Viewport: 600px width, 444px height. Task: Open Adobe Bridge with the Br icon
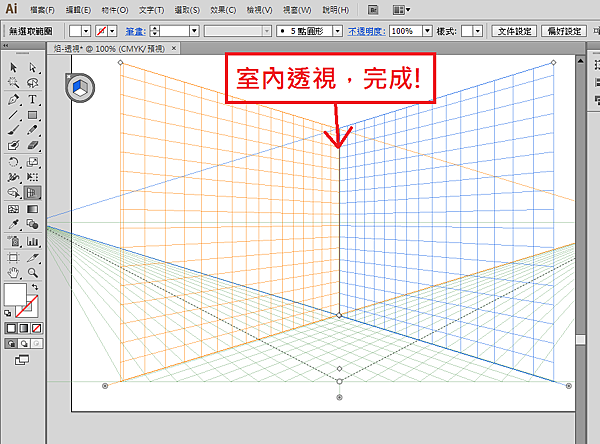coord(373,9)
